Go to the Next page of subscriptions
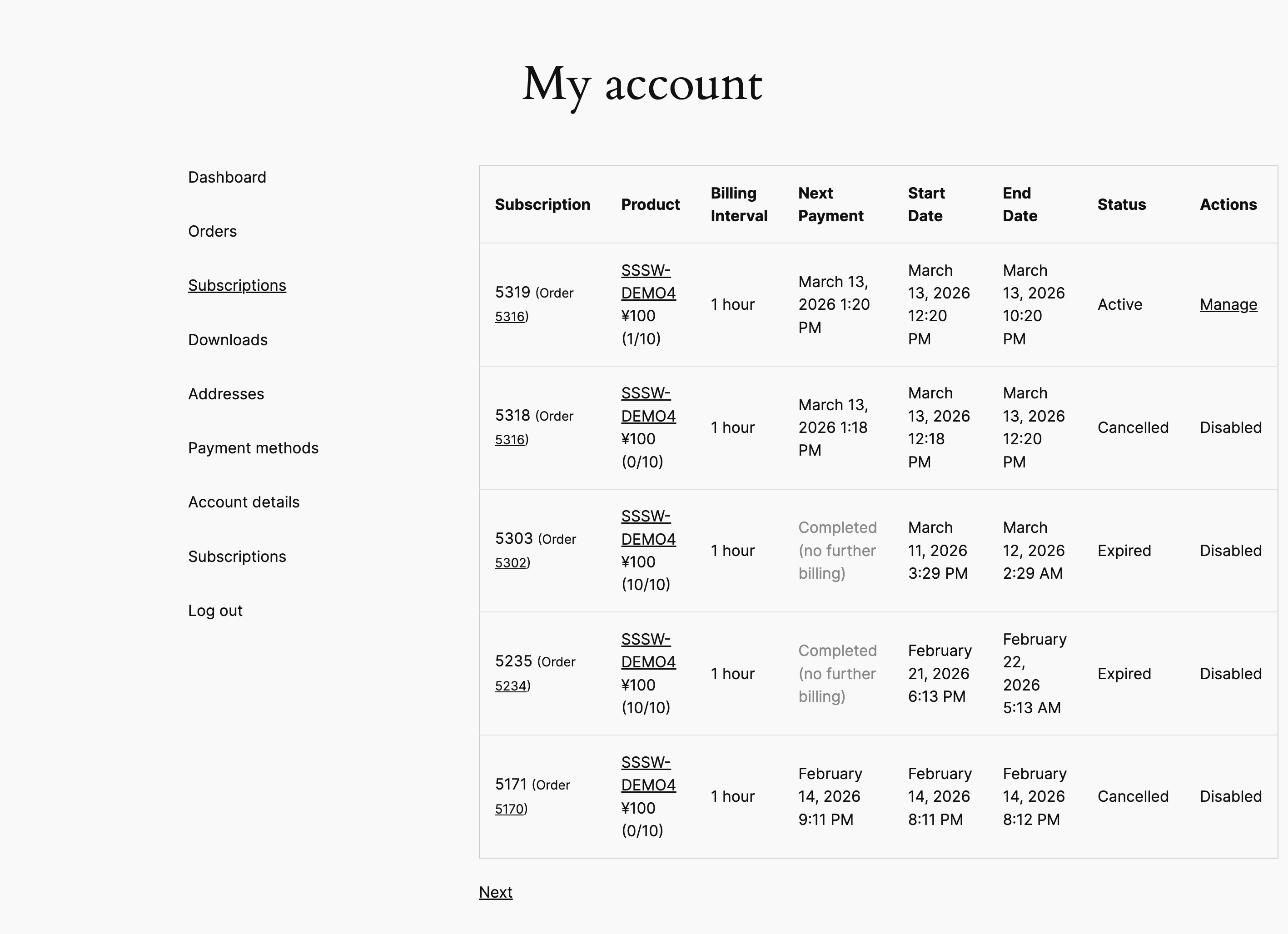Image resolution: width=1288 pixels, height=934 pixels. 495,892
